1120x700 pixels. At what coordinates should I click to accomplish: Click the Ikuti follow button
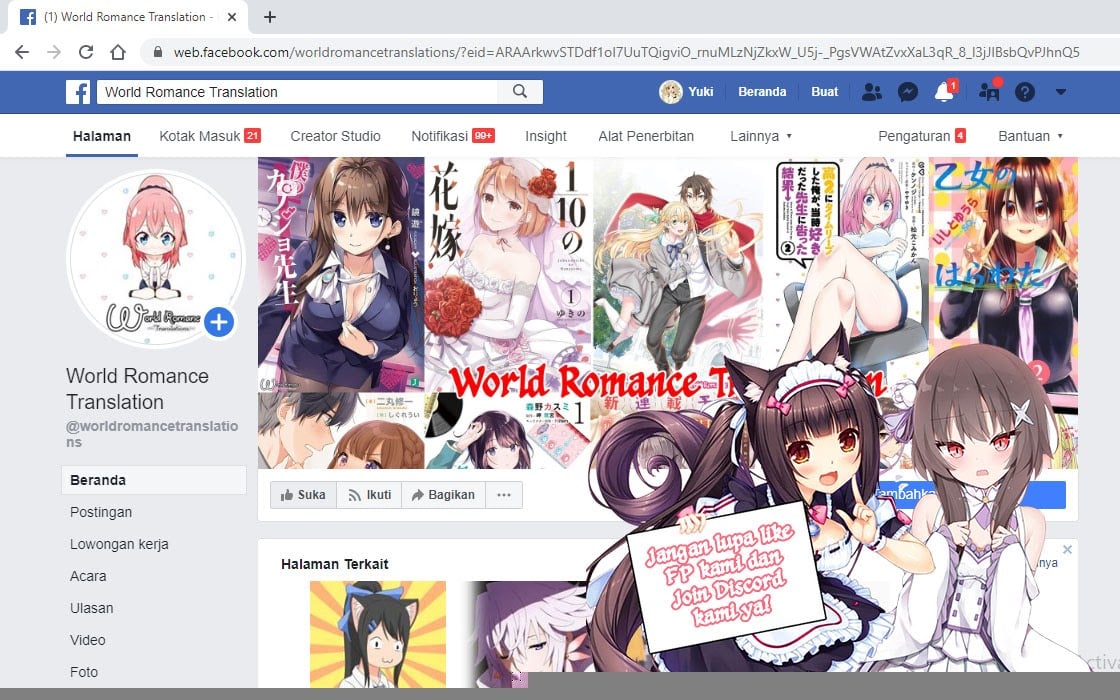point(369,495)
